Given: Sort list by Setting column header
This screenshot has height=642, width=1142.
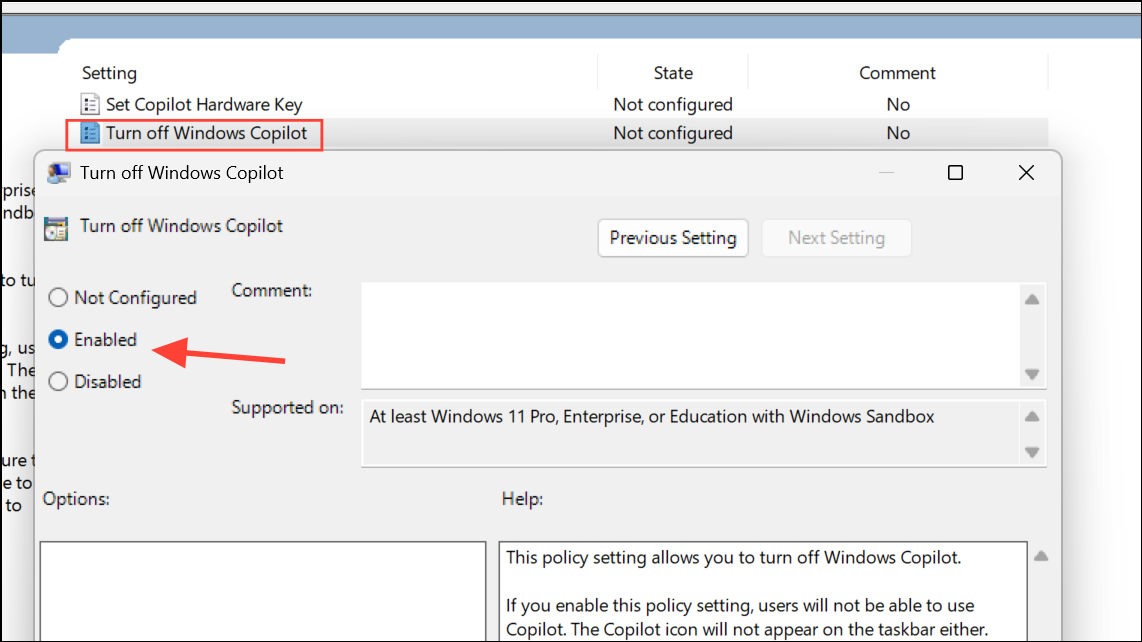Looking at the screenshot, I should 110,73.
